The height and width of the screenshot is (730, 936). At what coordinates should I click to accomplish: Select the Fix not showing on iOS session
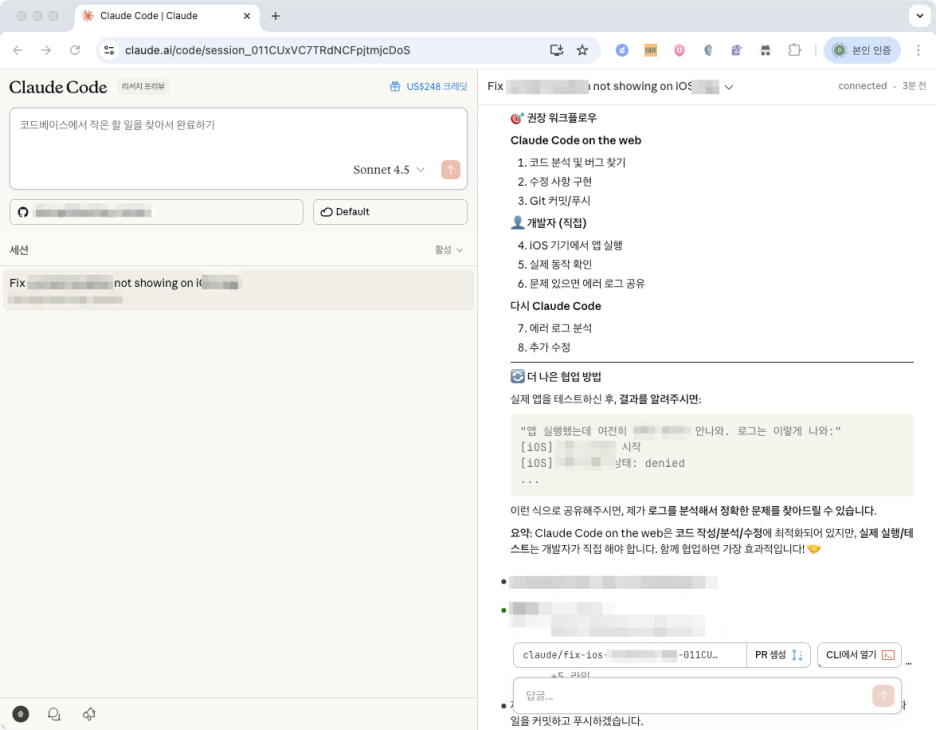click(x=238, y=290)
